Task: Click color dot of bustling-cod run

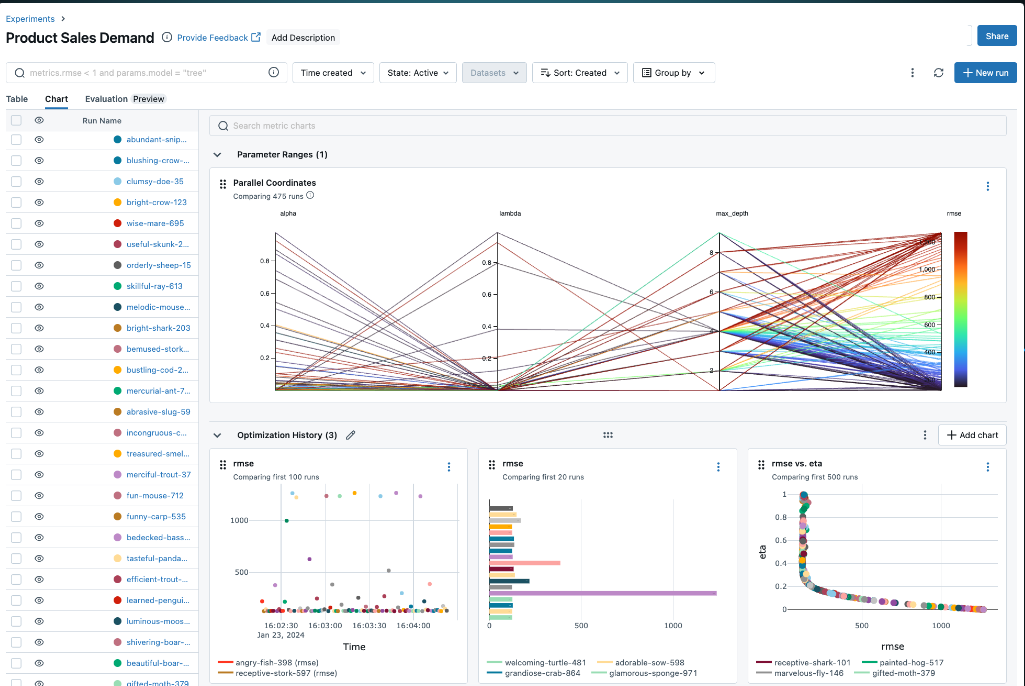Action: pyautogui.click(x=118, y=369)
